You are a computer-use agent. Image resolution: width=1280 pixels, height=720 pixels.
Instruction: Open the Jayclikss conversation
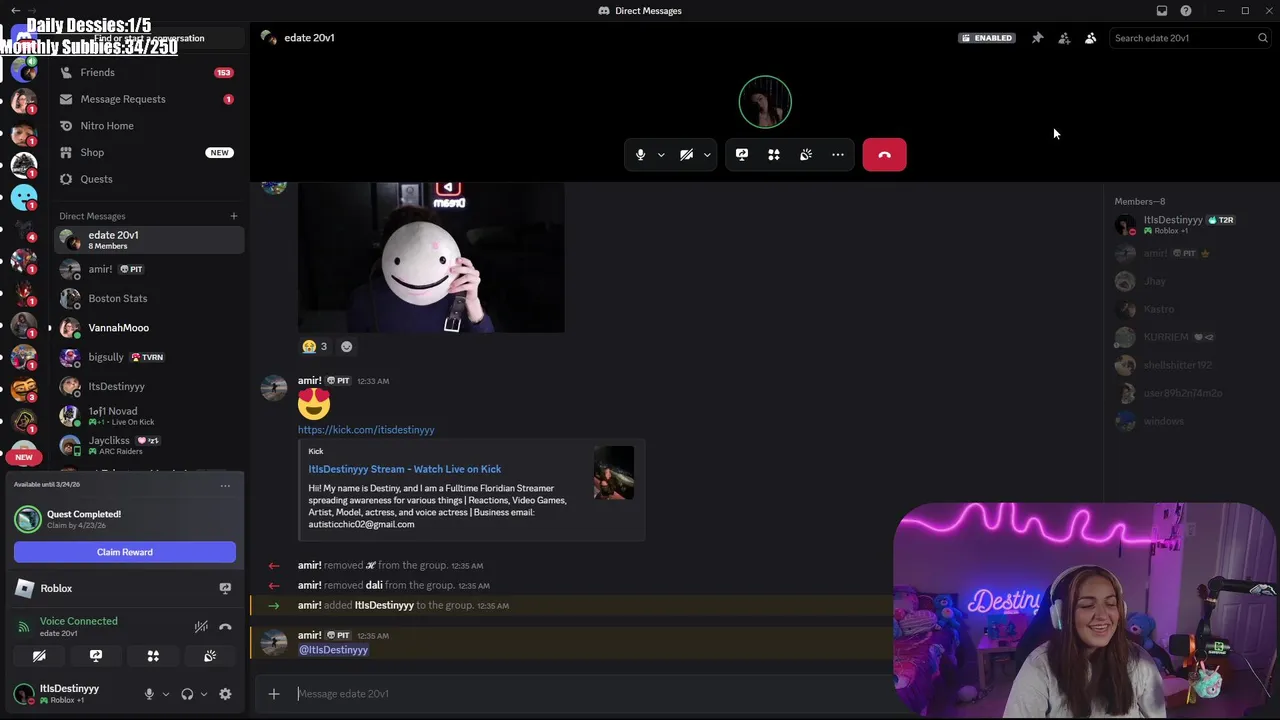[149, 445]
